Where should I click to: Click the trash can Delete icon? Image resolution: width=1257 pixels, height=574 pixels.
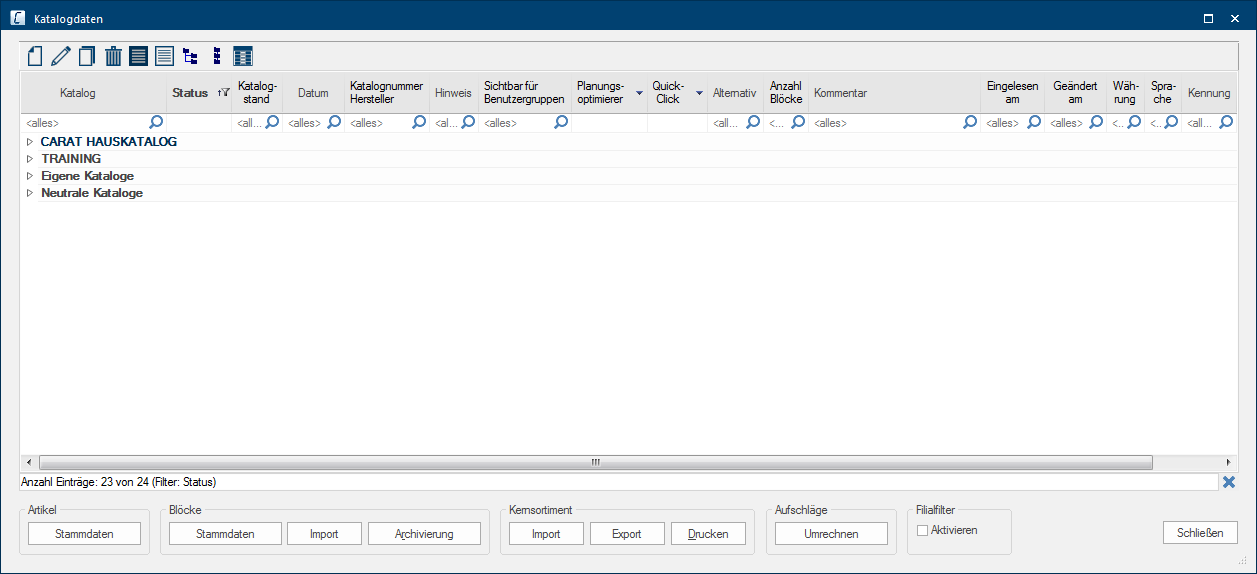113,56
